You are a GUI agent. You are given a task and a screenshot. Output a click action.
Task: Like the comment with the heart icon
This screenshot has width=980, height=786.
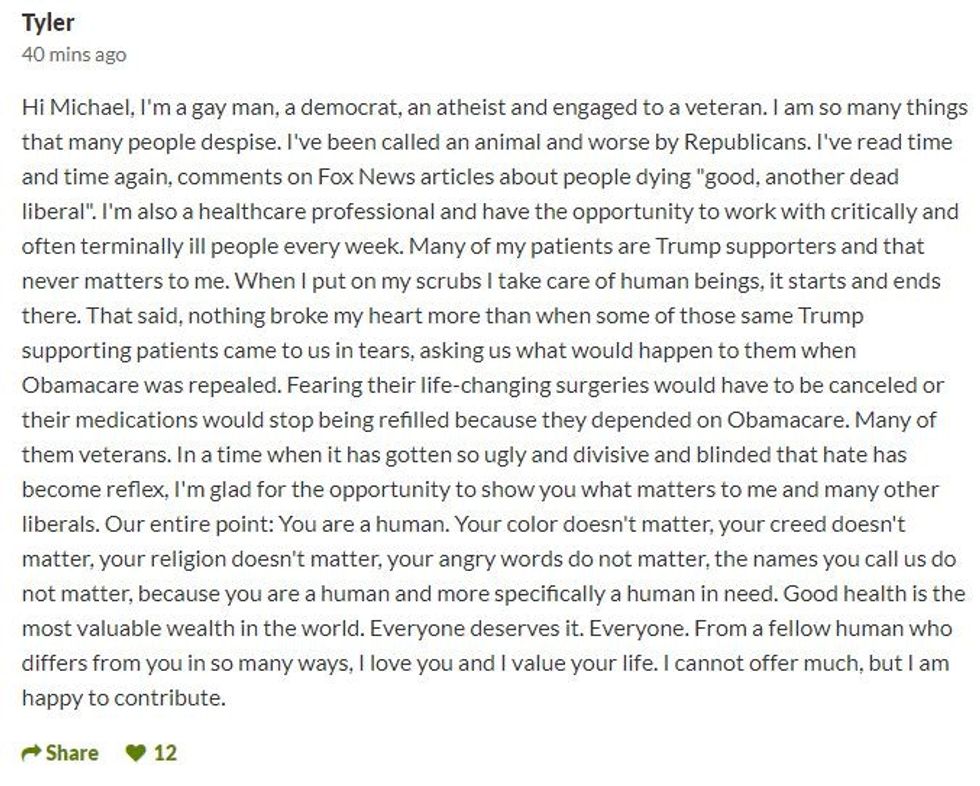[x=135, y=753]
